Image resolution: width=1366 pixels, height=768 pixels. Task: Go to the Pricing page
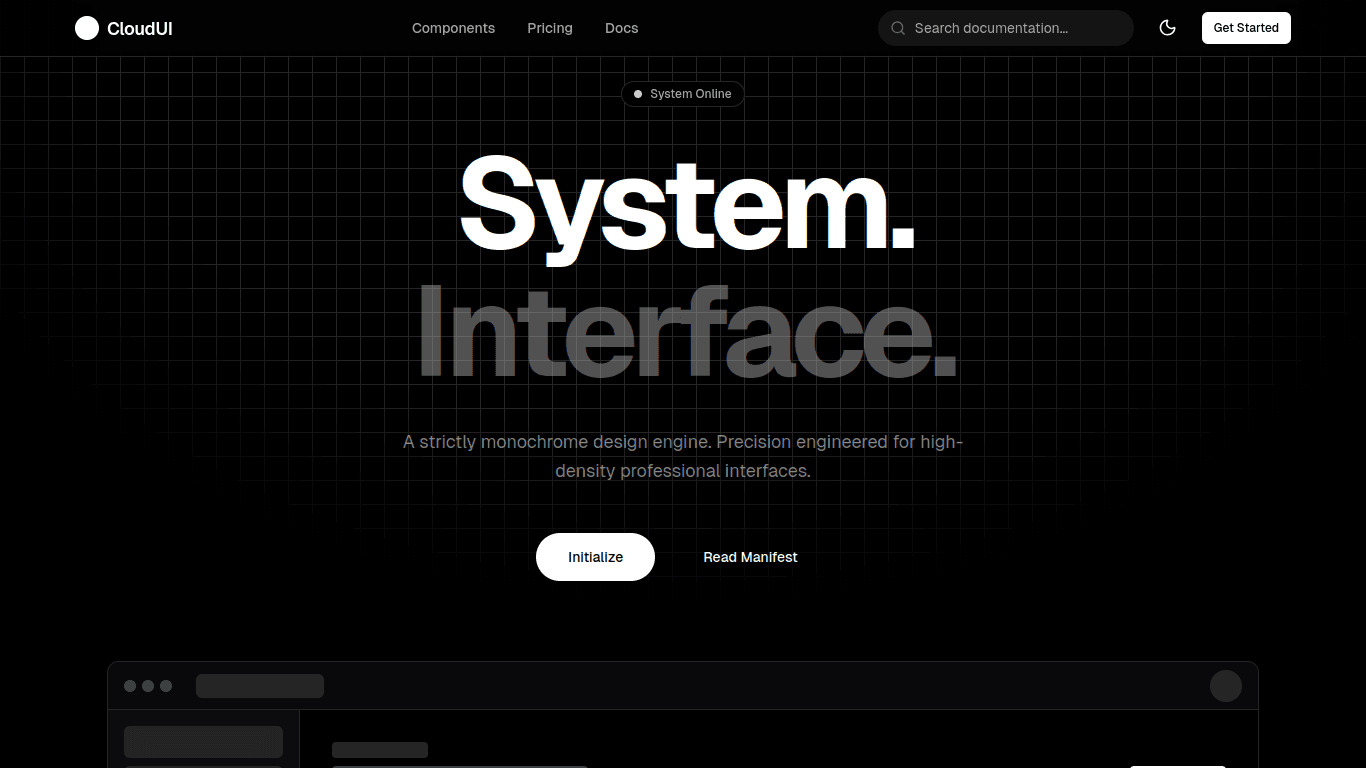tap(550, 28)
